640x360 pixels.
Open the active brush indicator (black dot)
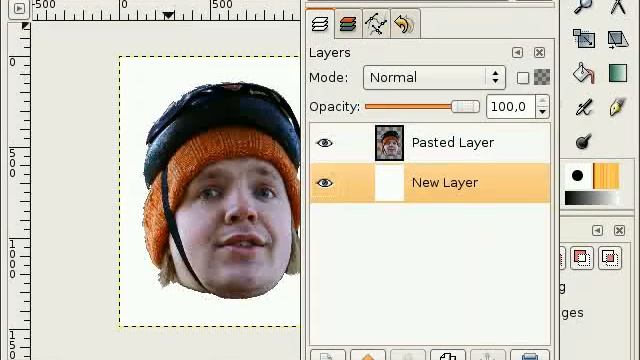point(577,176)
